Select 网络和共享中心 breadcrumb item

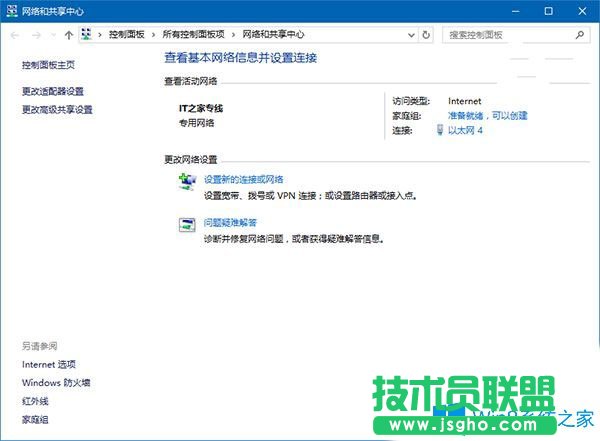[273, 34]
